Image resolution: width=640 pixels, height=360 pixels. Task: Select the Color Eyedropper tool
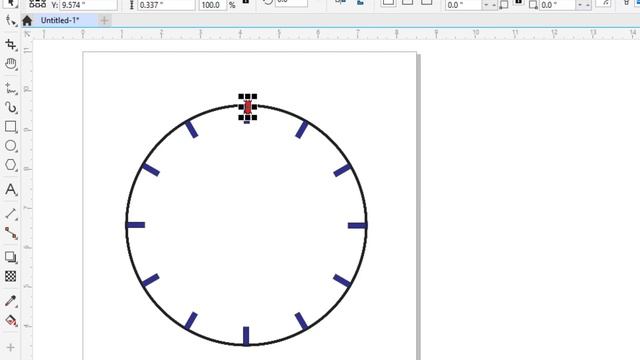pyautogui.click(x=11, y=301)
